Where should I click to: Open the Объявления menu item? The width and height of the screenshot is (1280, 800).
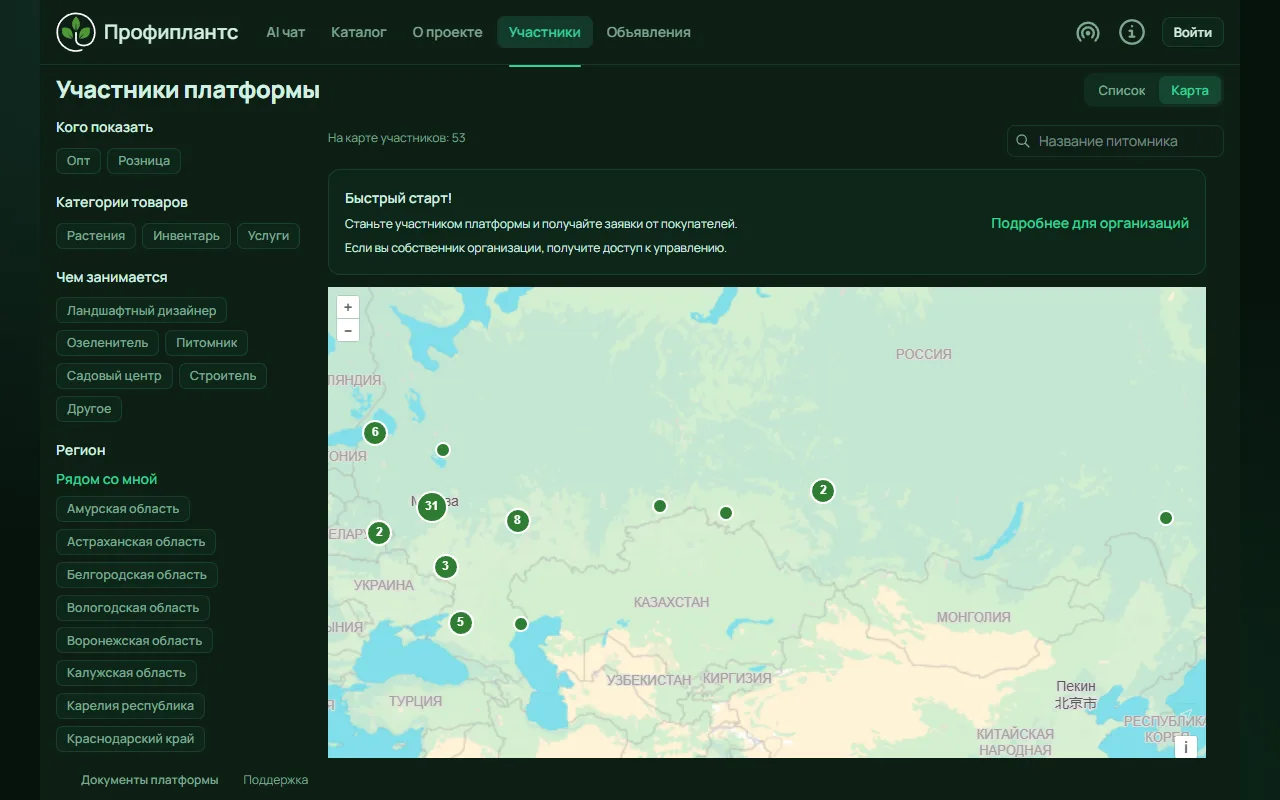648,32
